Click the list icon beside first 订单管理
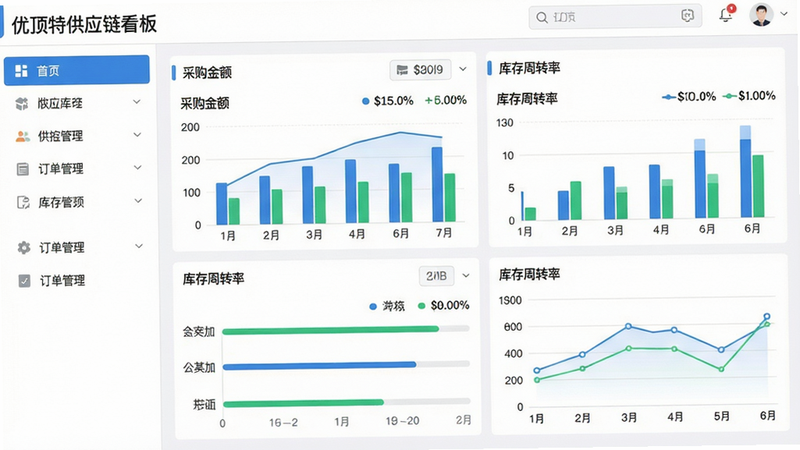The height and width of the screenshot is (450, 800). point(23,169)
